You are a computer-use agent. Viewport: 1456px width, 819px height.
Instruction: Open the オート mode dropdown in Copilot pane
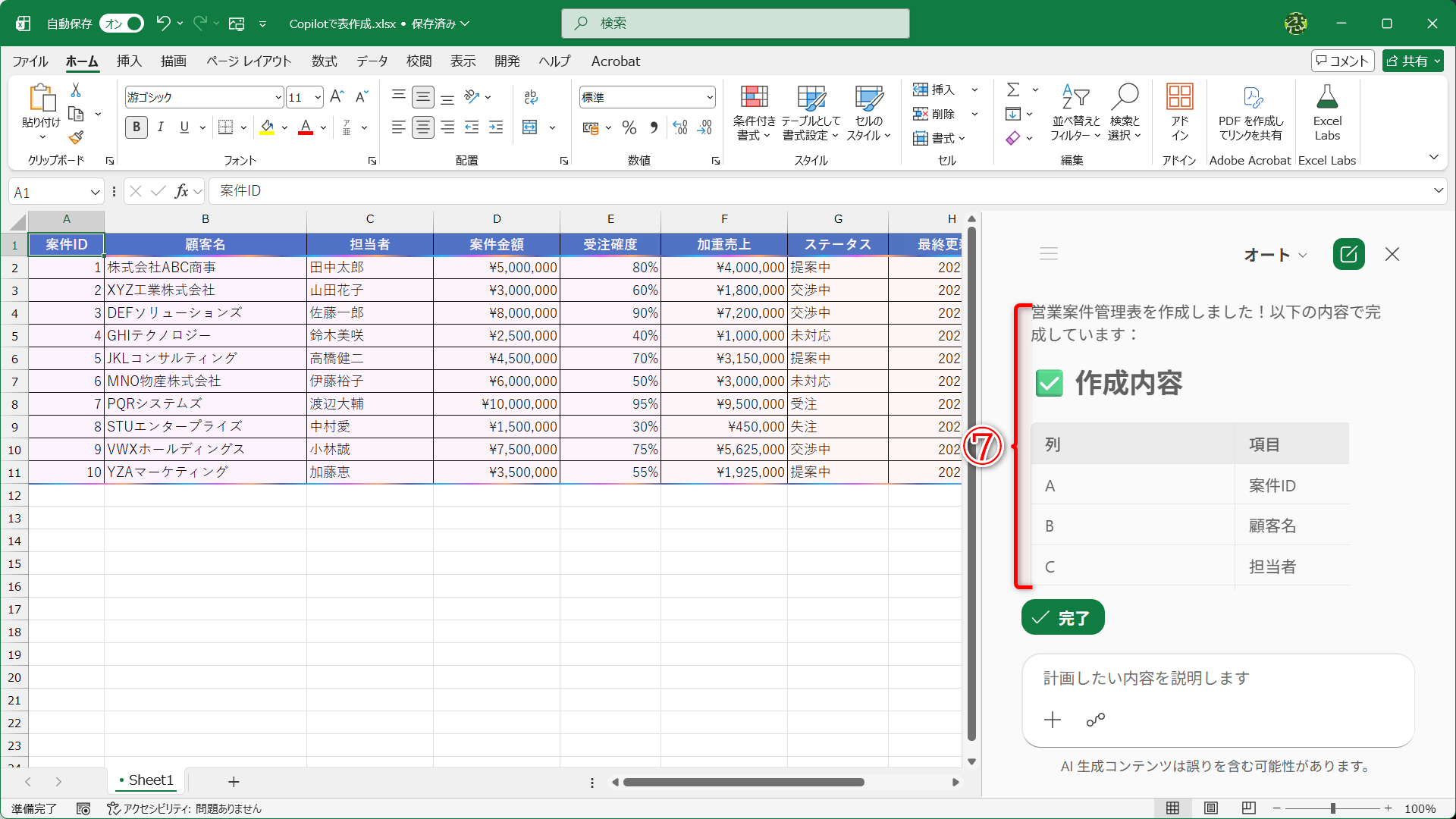point(1276,255)
